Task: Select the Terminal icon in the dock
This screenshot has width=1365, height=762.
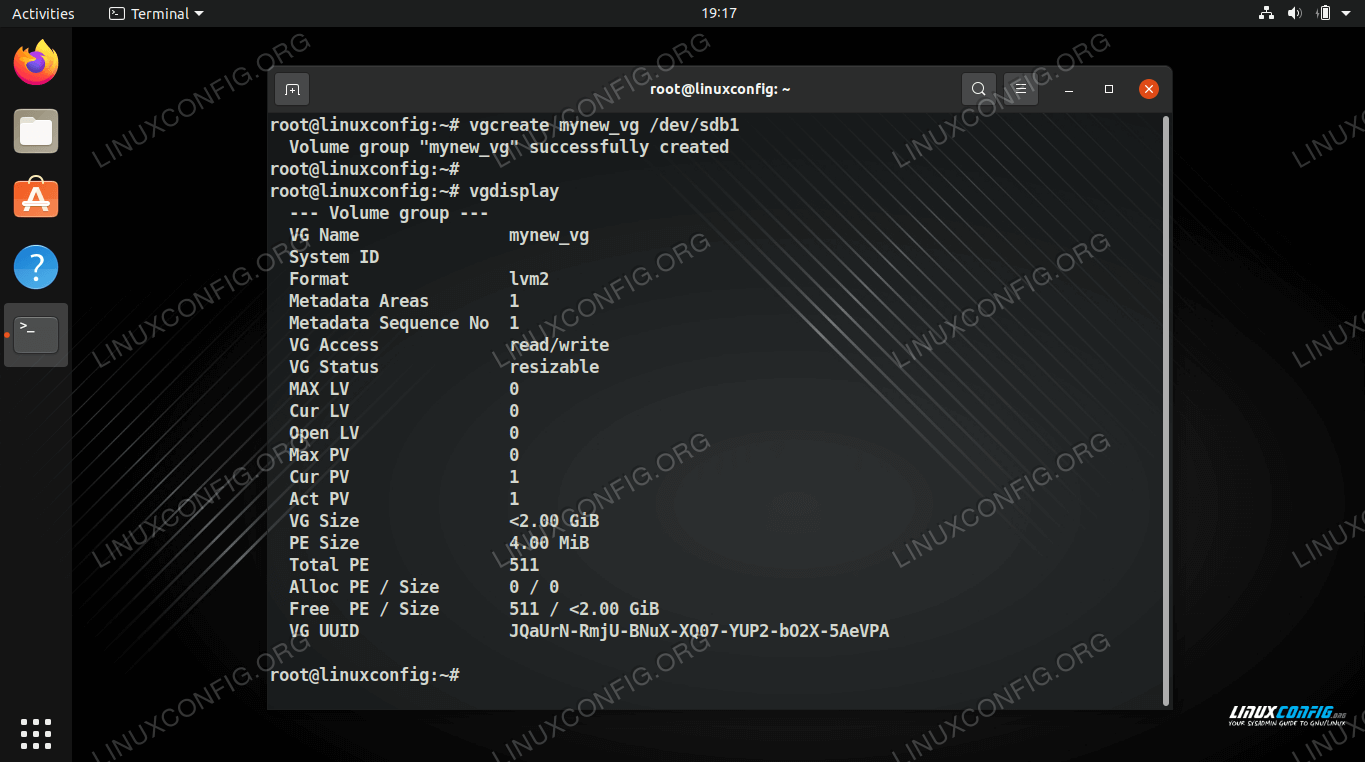Action: pos(36,335)
